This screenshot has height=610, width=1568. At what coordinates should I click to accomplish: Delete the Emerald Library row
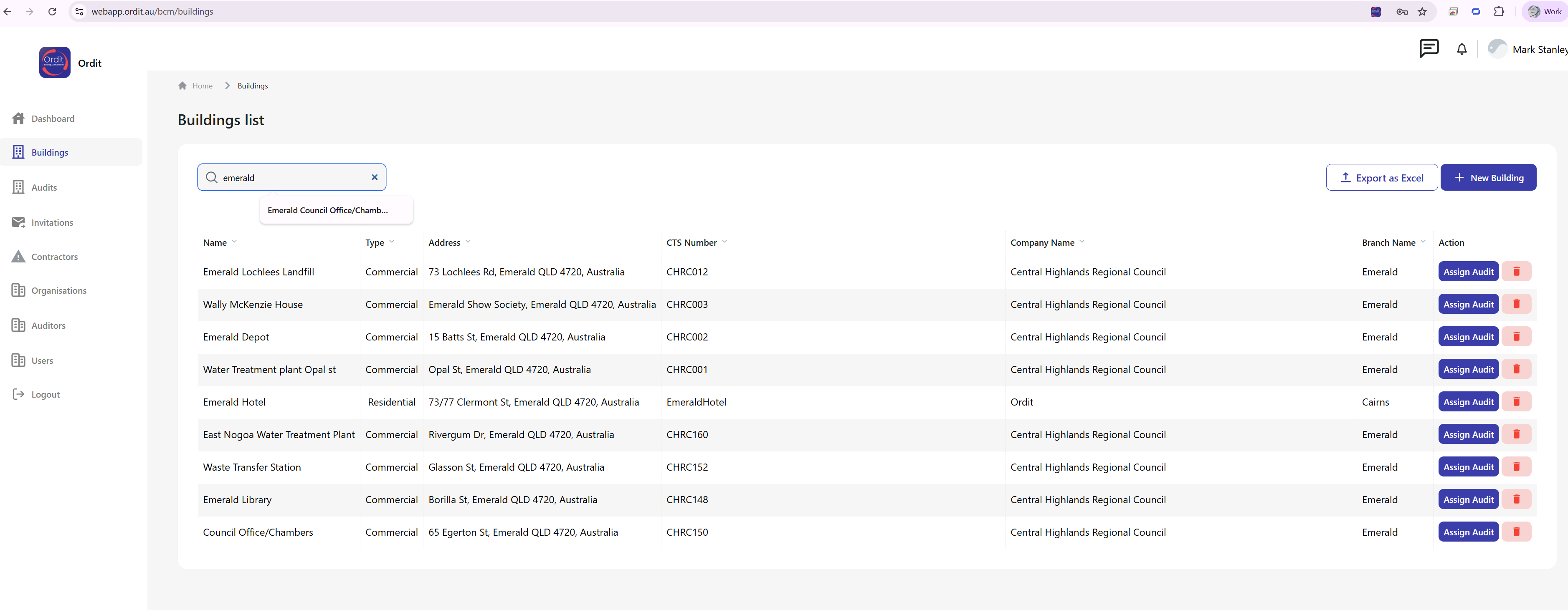1516,499
